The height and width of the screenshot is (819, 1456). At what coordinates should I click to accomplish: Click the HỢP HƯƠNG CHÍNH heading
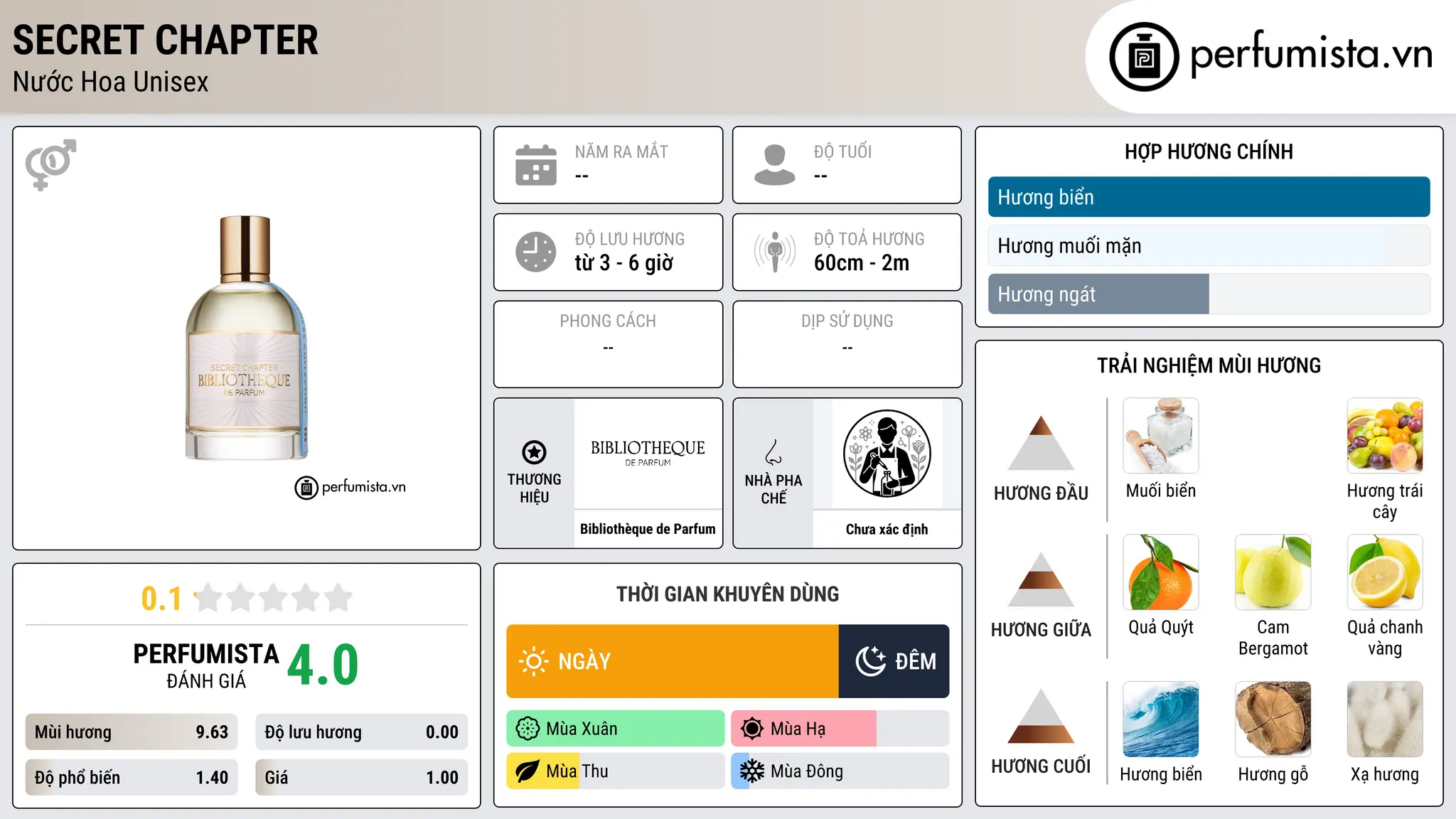1209,151
